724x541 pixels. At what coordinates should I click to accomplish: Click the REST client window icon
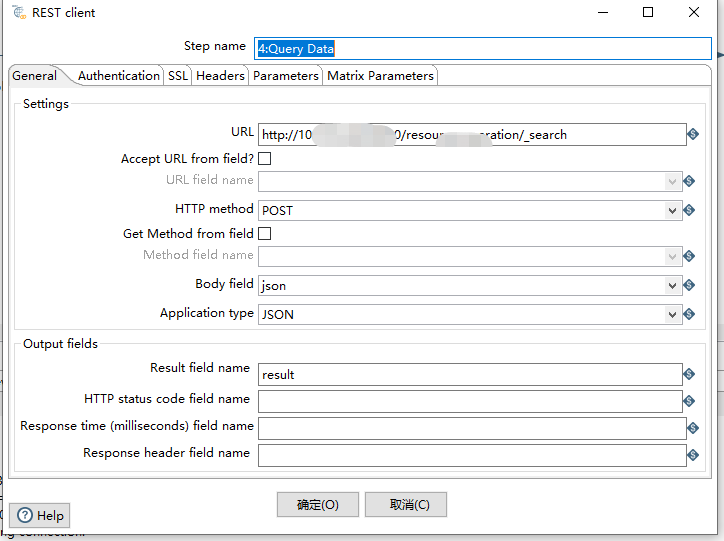pyautogui.click(x=19, y=12)
